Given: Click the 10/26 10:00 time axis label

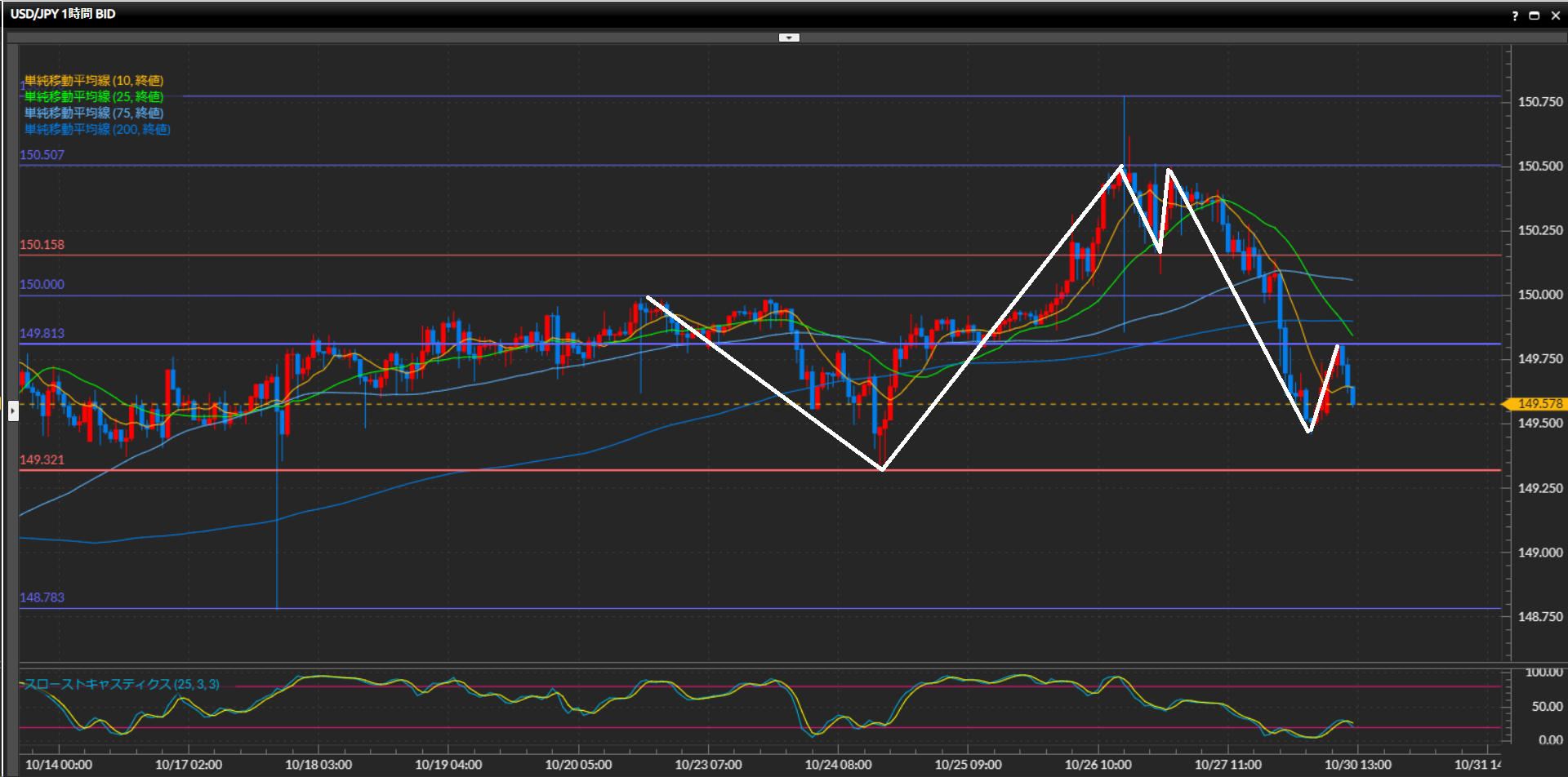Looking at the screenshot, I should click(1098, 765).
